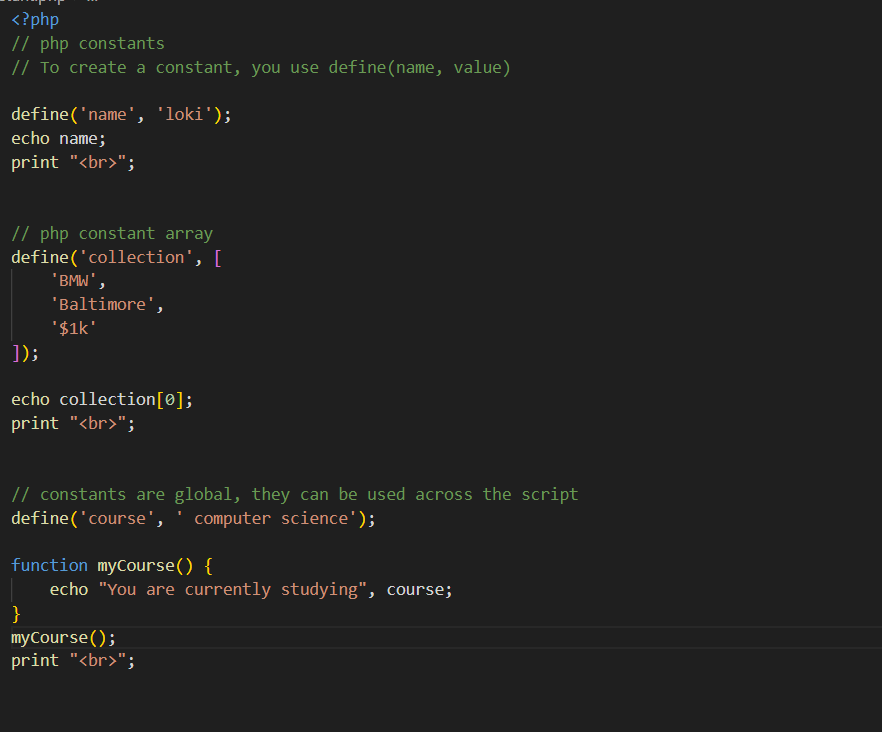Click the print "<br>" after echo collection

[73, 424]
